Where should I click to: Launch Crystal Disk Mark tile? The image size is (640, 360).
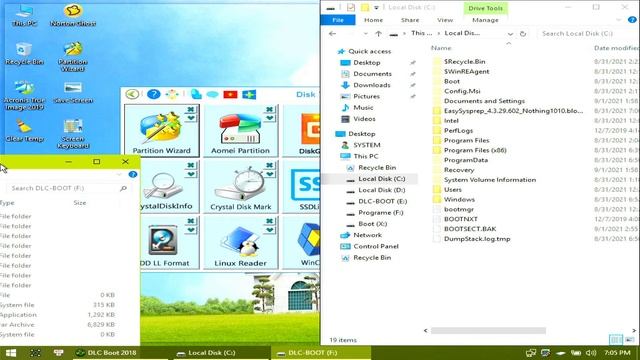tap(240, 187)
